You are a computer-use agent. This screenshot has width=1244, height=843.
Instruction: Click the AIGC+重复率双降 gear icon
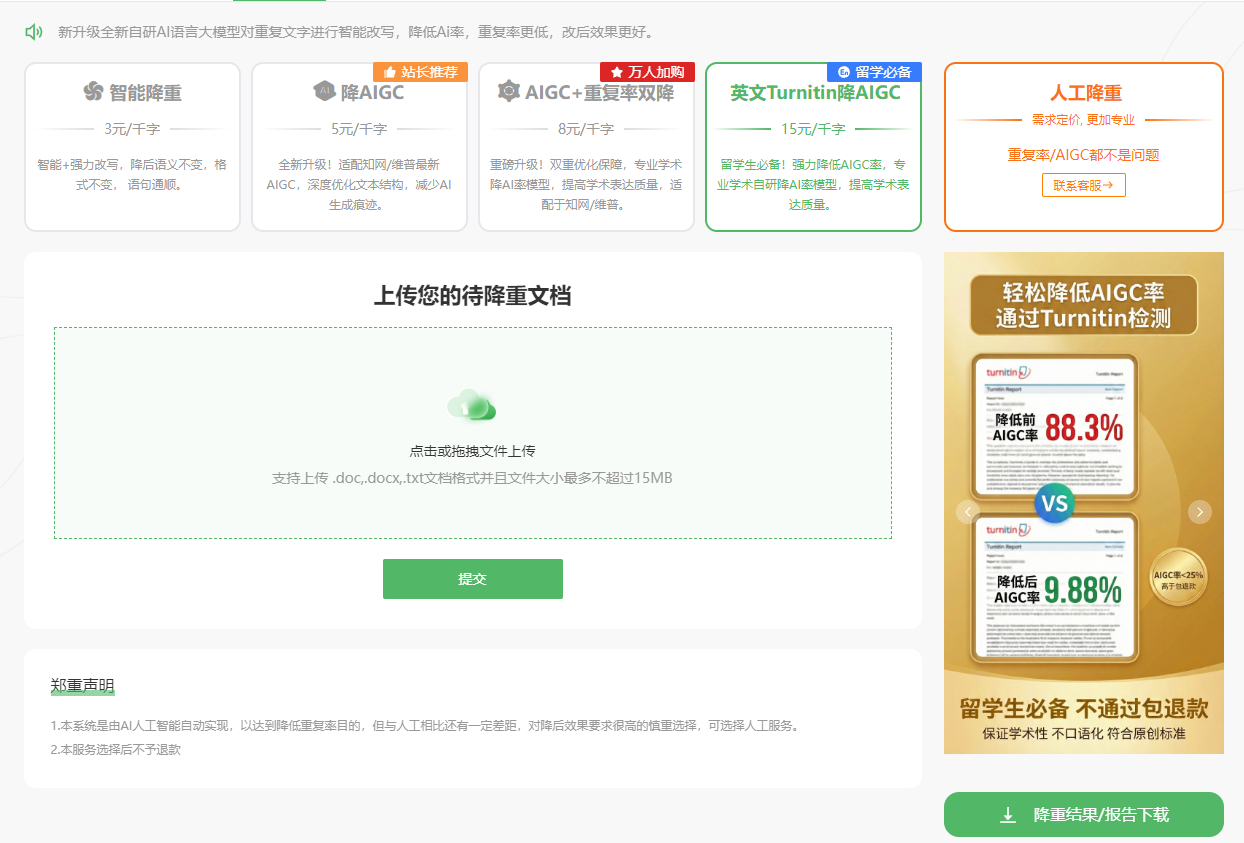(508, 92)
